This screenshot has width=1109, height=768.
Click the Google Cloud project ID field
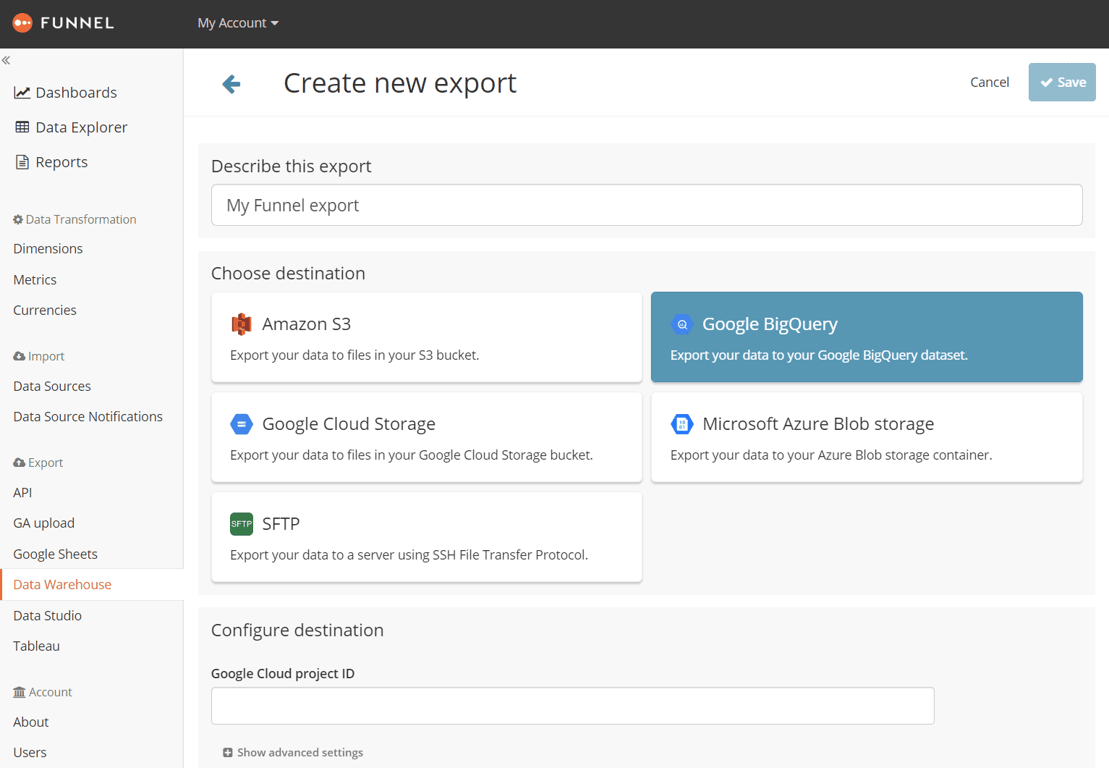point(572,706)
